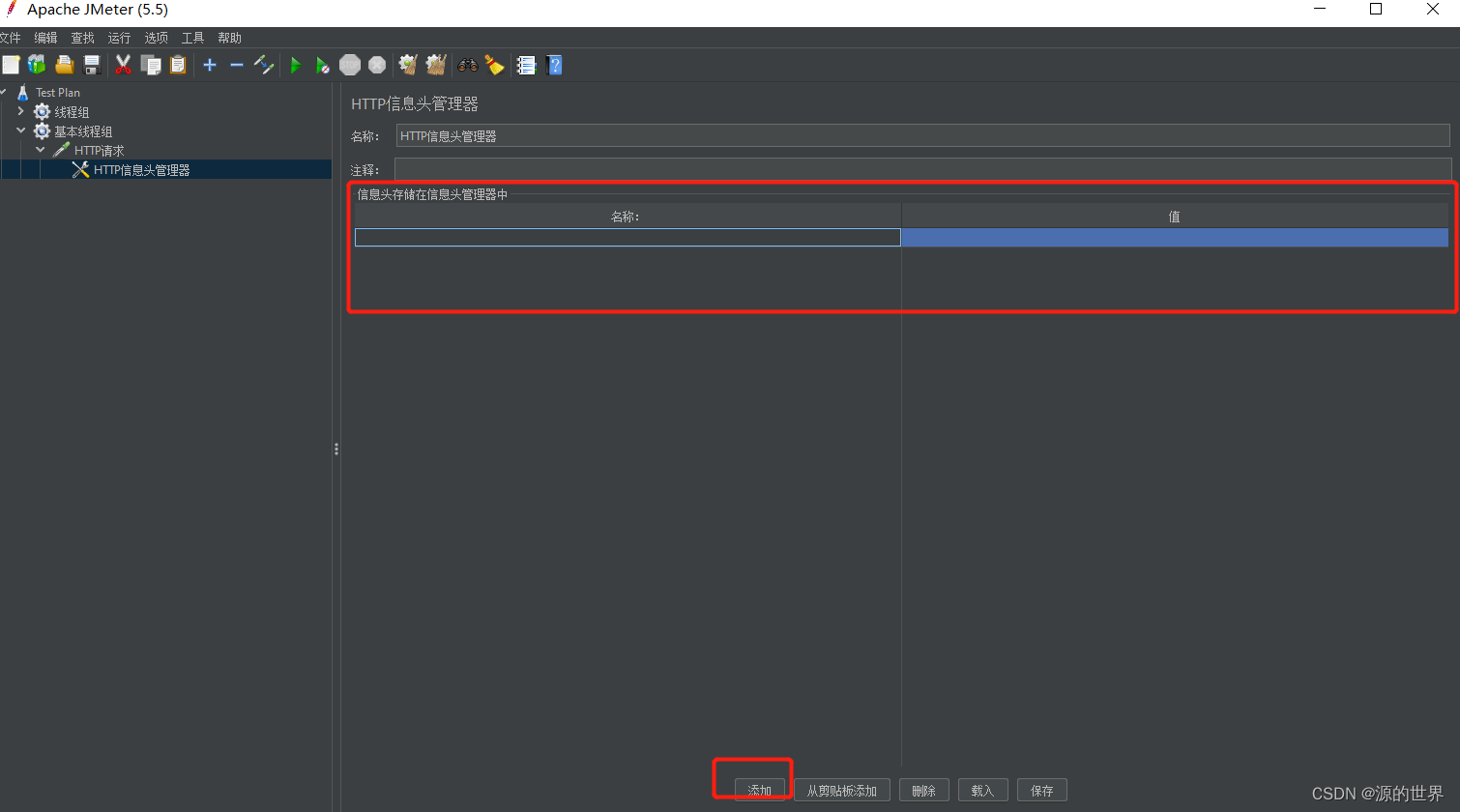Open Help with the question mark icon
1460x812 pixels.
tap(554, 65)
